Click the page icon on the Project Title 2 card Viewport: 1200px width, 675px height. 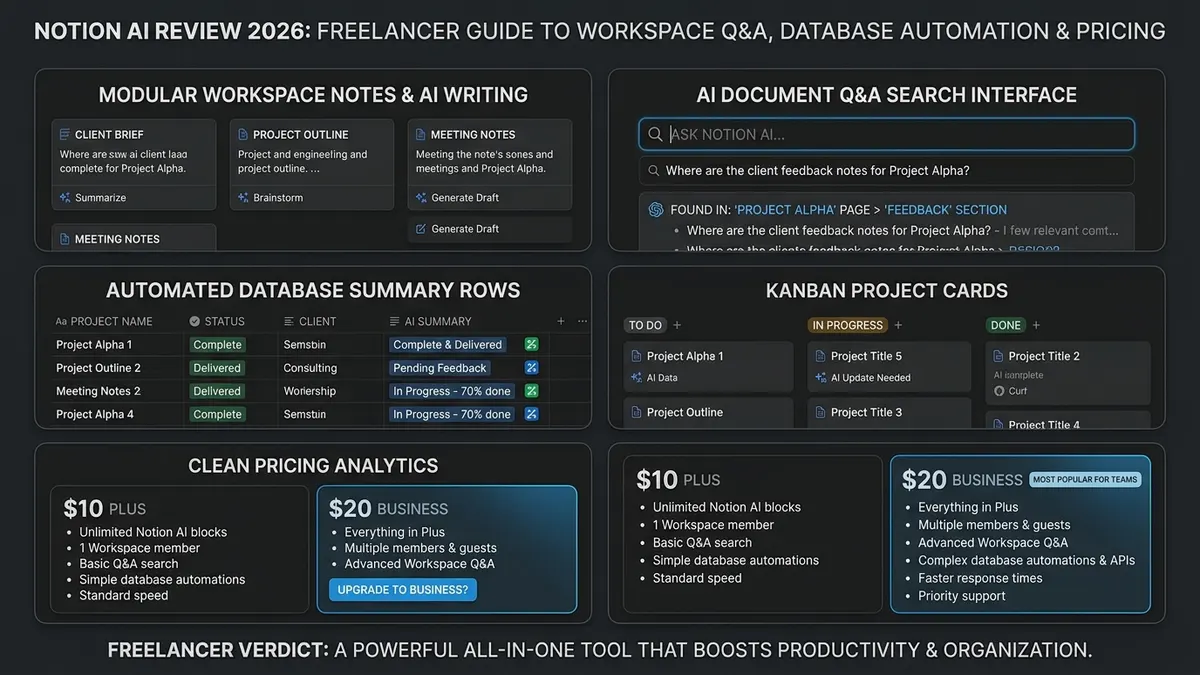click(x=997, y=356)
